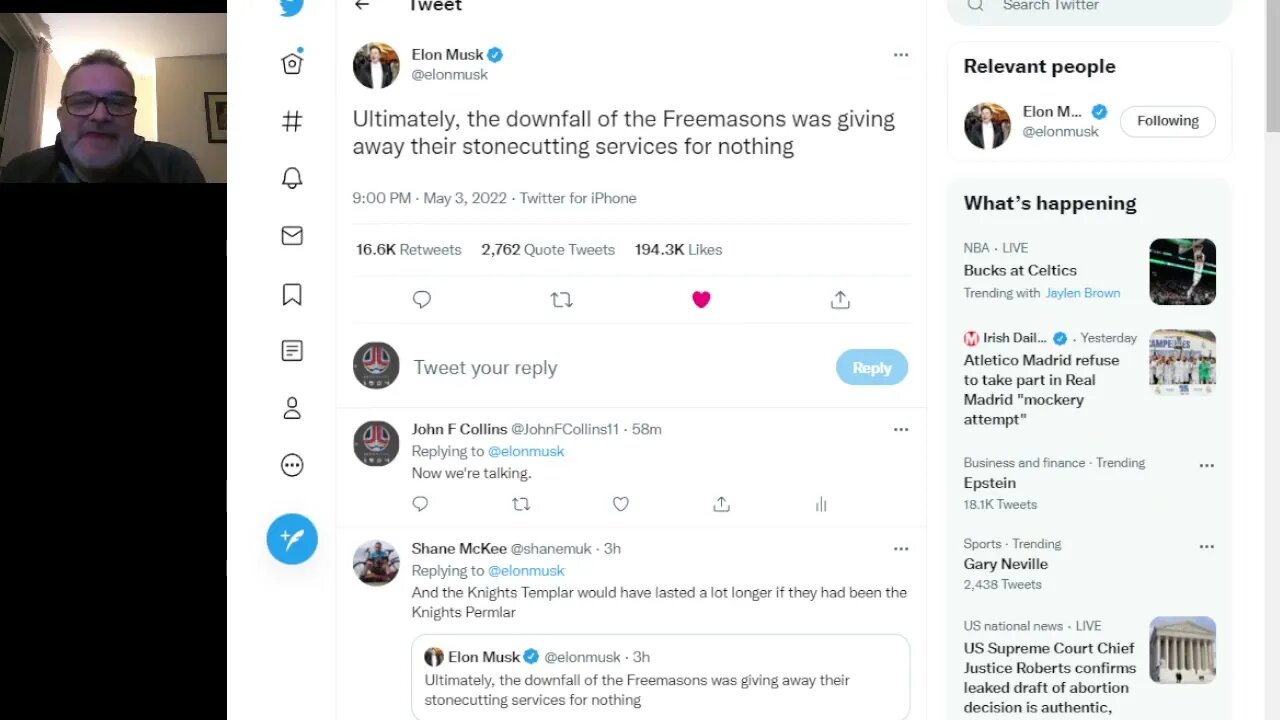Click the Reply button
The image size is (1280, 720).
(871, 368)
